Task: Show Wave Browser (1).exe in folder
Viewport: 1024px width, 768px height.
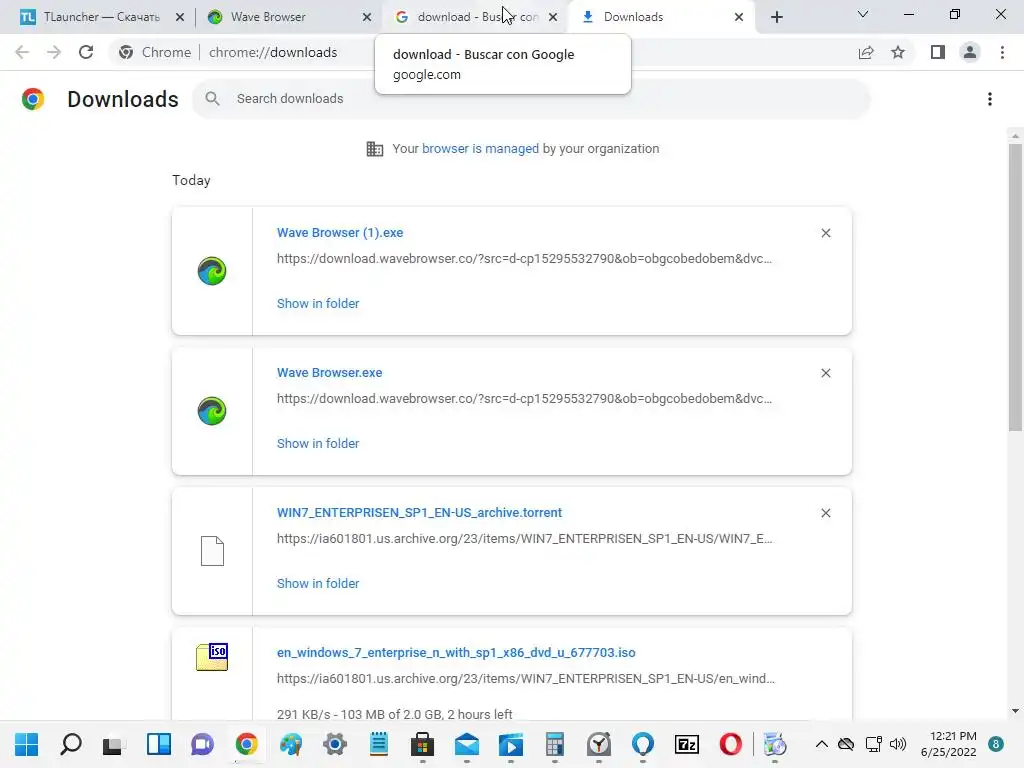Action: [317, 304]
